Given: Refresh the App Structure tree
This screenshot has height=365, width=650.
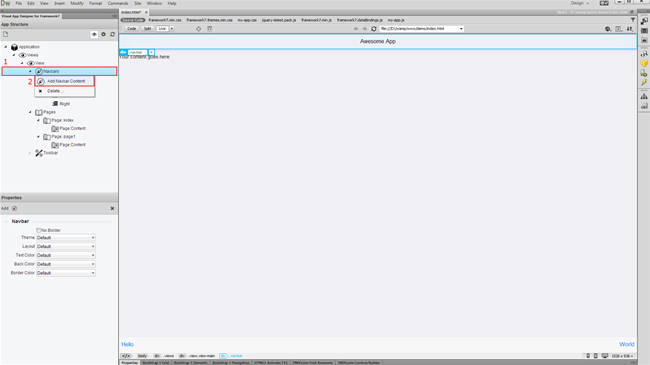Looking at the screenshot, I should (112, 34).
